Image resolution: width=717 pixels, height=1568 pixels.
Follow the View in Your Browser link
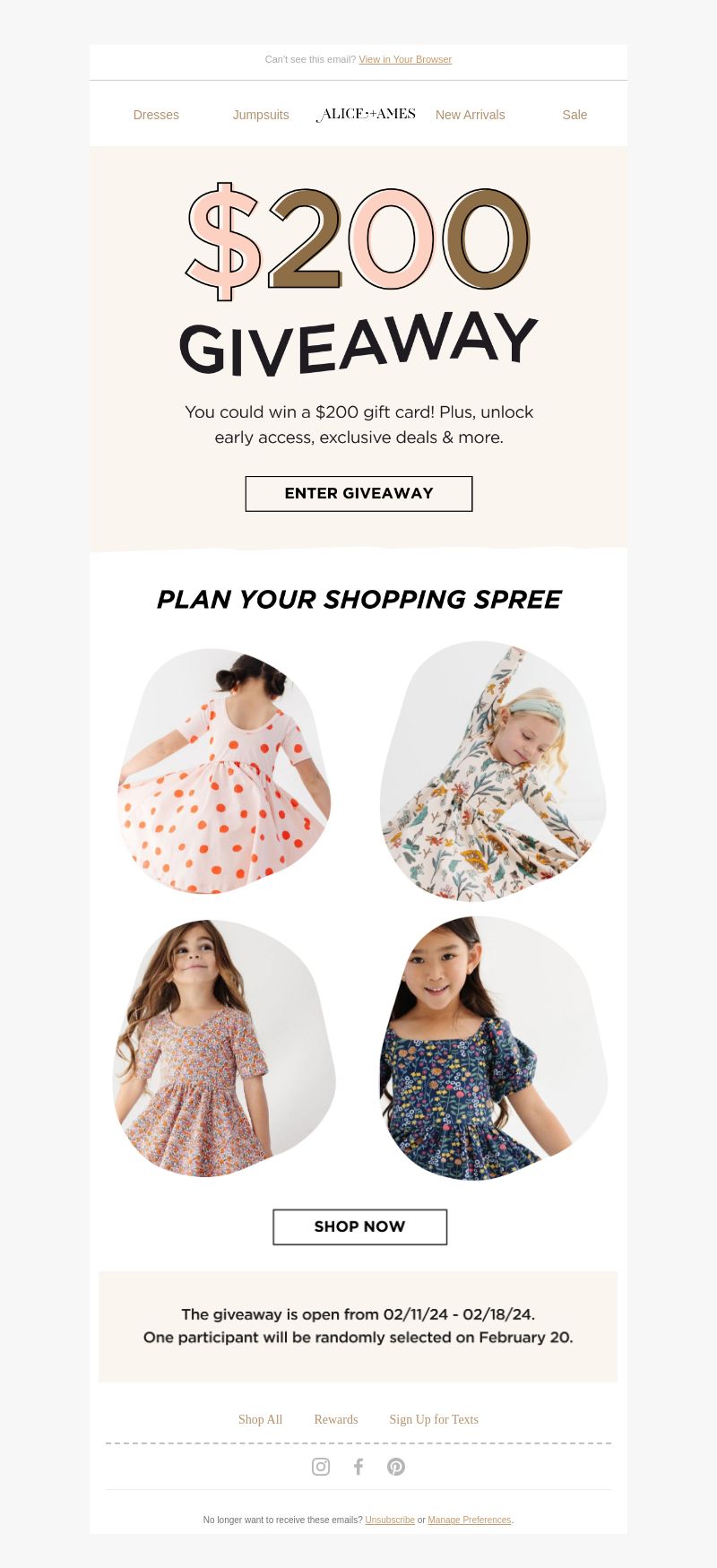coord(405,59)
